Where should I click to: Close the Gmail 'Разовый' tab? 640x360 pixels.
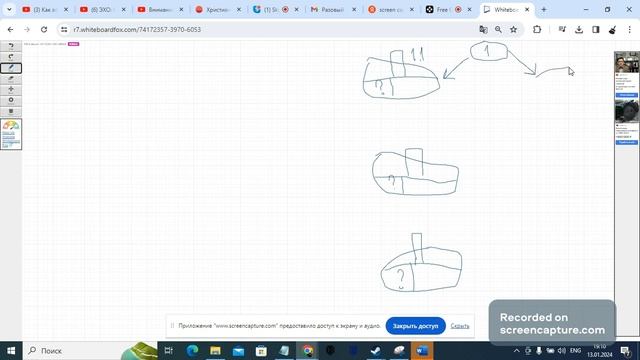click(x=354, y=9)
